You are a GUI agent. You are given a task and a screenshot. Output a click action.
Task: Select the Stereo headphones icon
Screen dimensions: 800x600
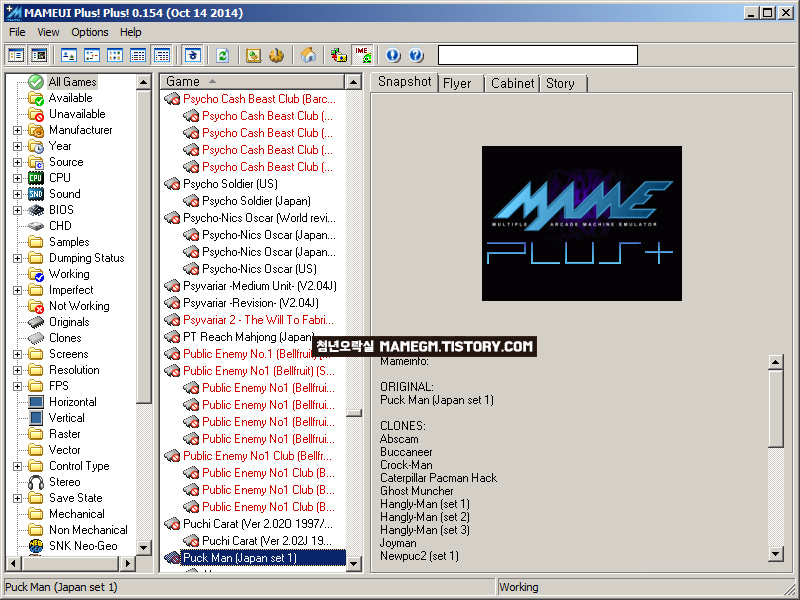[36, 482]
